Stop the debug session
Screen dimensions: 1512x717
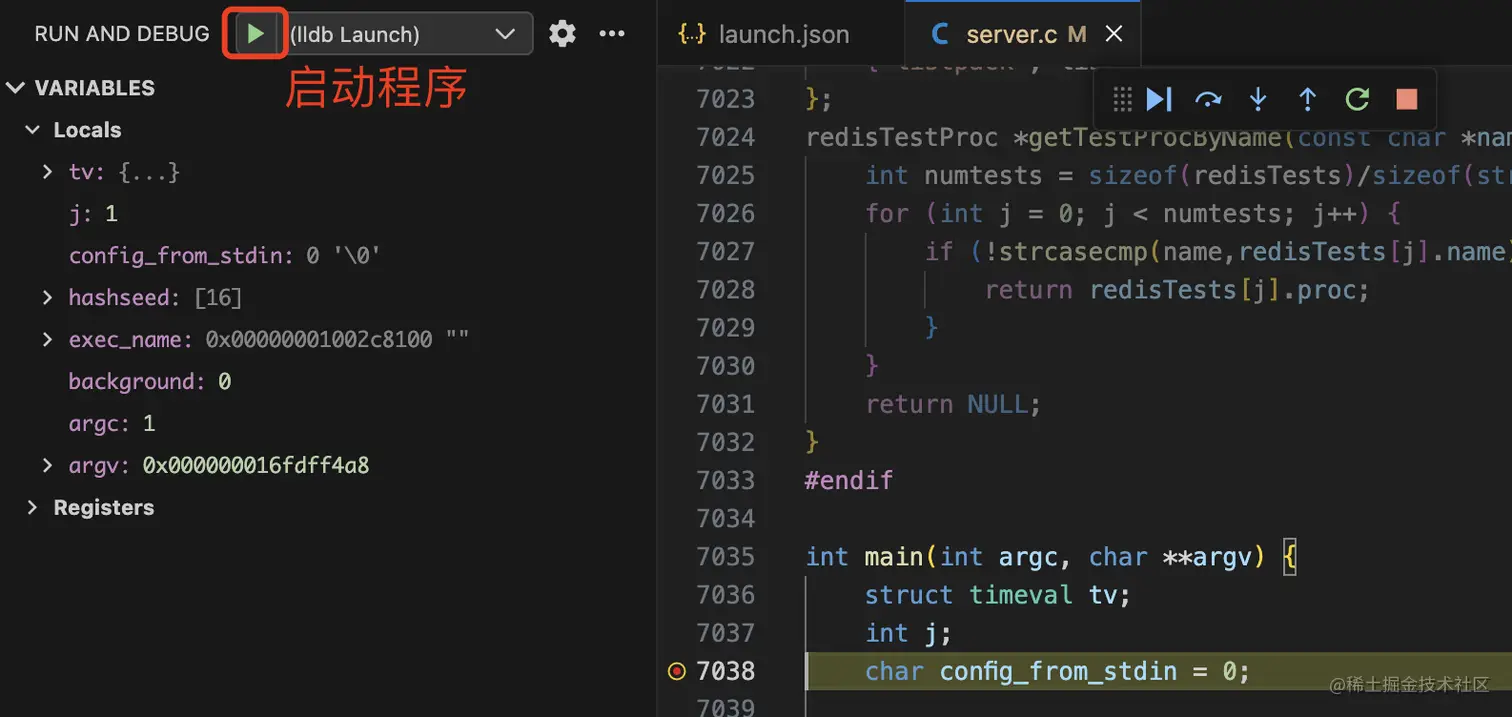click(x=1407, y=99)
